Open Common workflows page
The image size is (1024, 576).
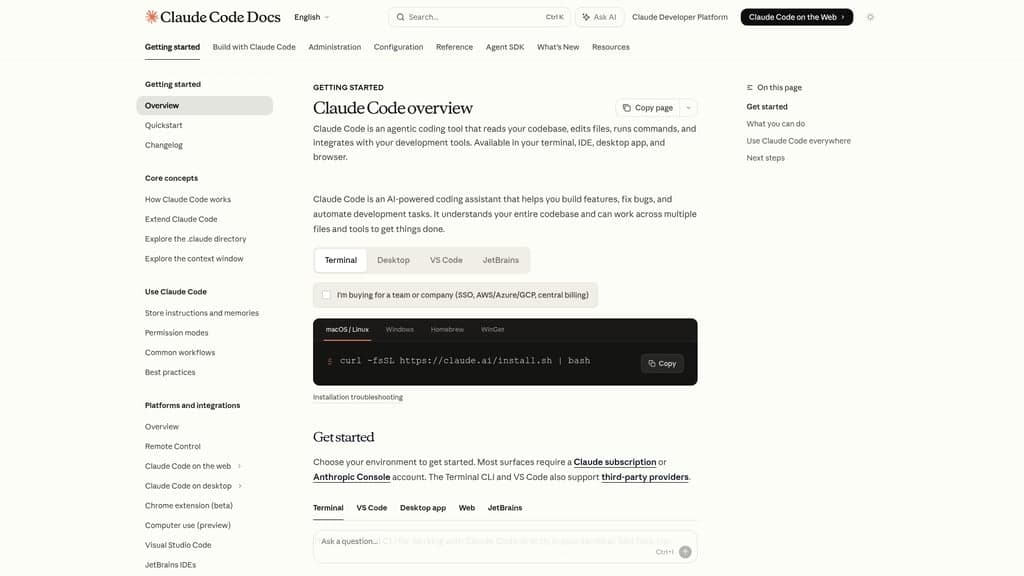180,352
